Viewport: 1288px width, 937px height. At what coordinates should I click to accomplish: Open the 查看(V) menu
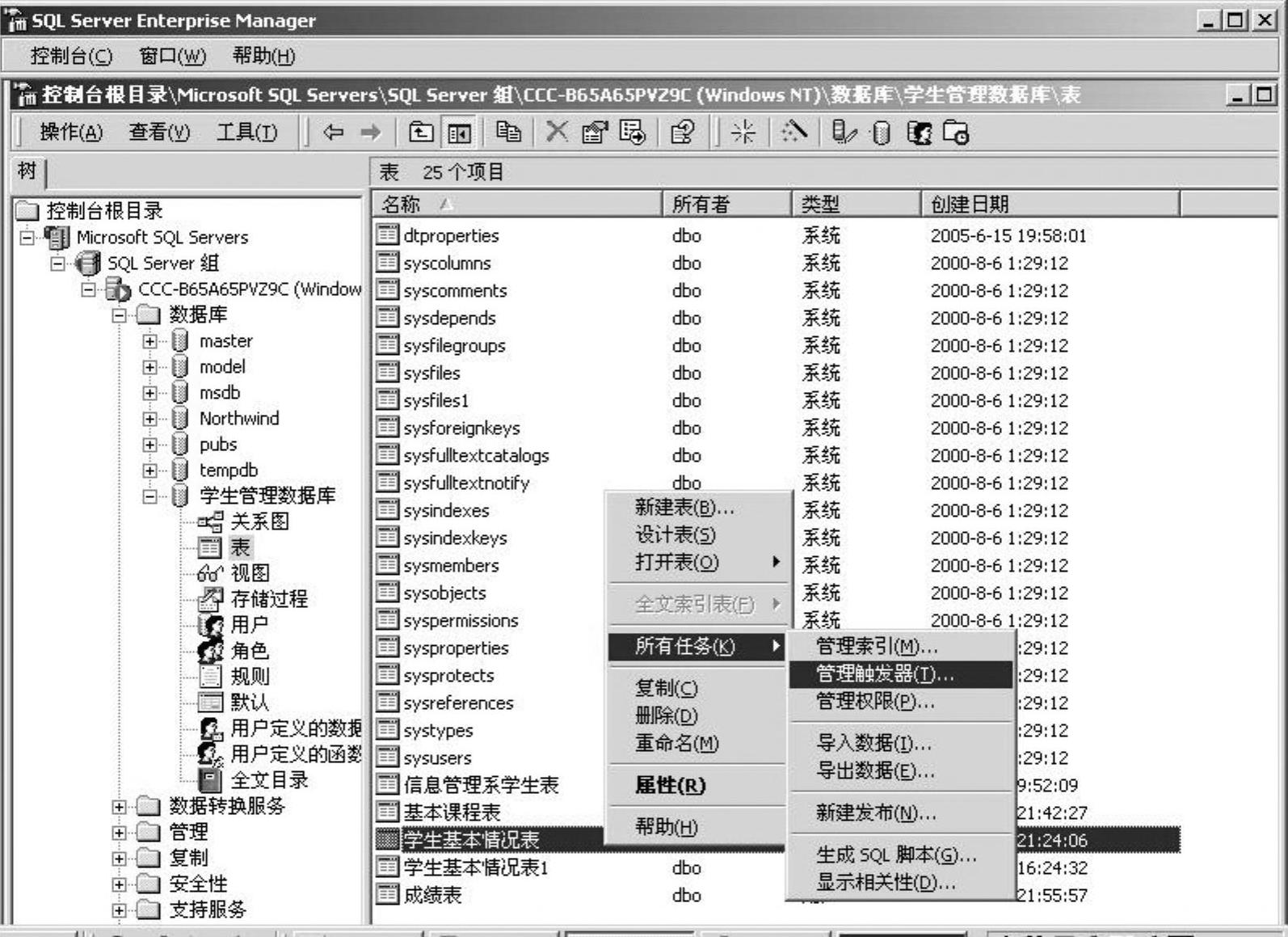pos(159,132)
